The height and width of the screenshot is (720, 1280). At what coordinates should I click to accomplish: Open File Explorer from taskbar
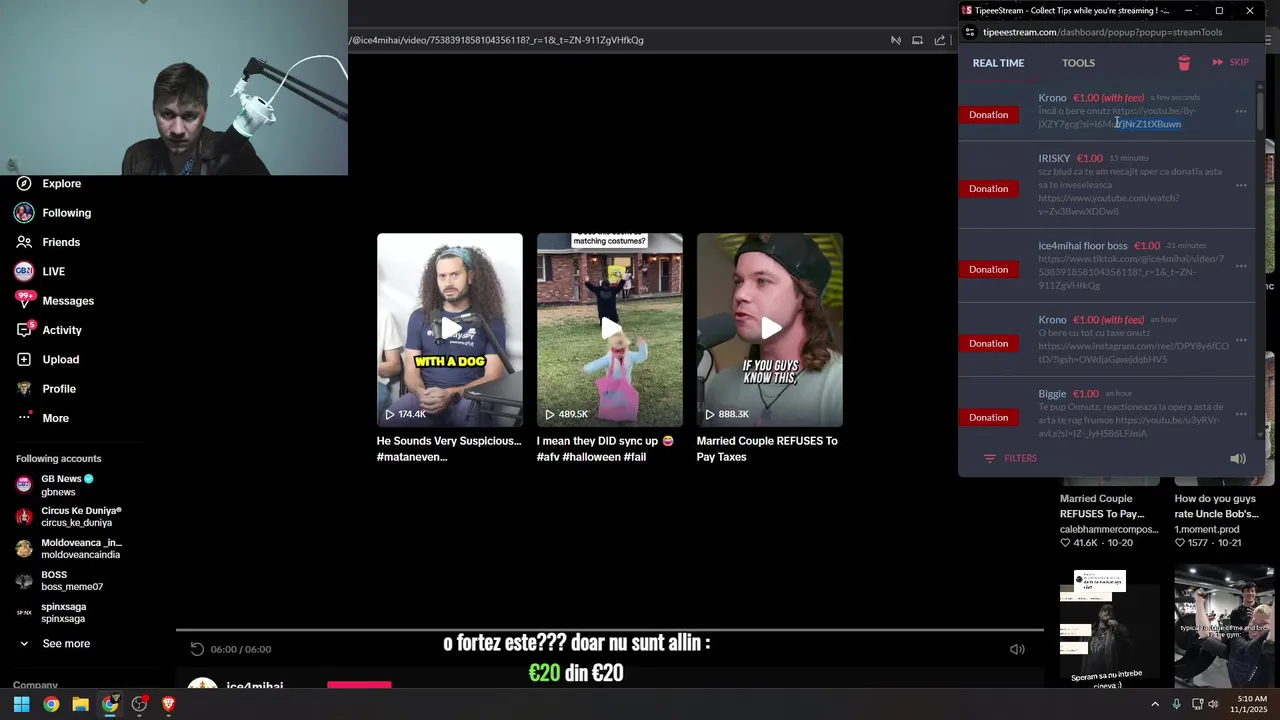pyautogui.click(x=80, y=704)
